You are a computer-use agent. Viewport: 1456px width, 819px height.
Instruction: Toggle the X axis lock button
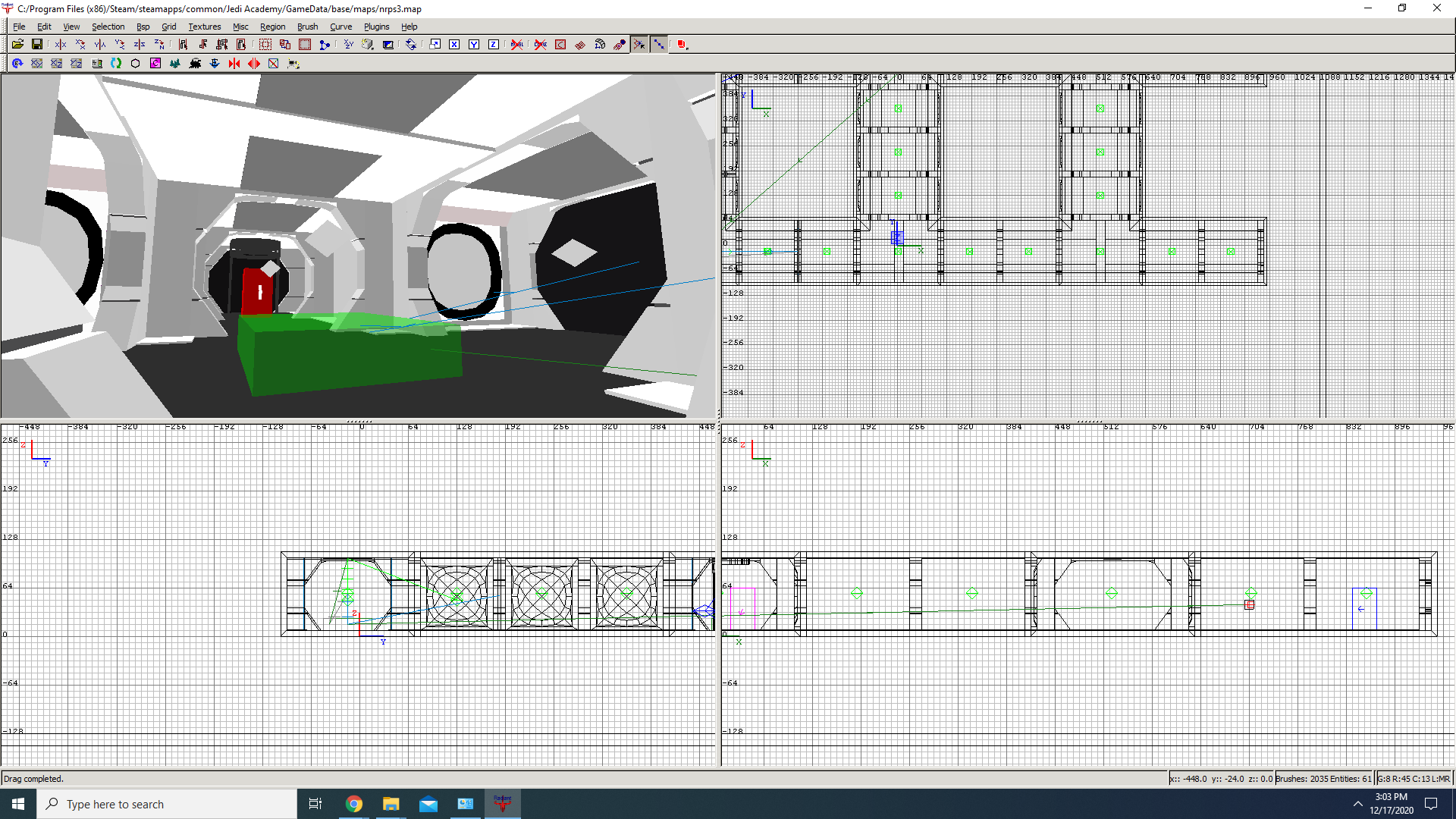click(x=454, y=45)
